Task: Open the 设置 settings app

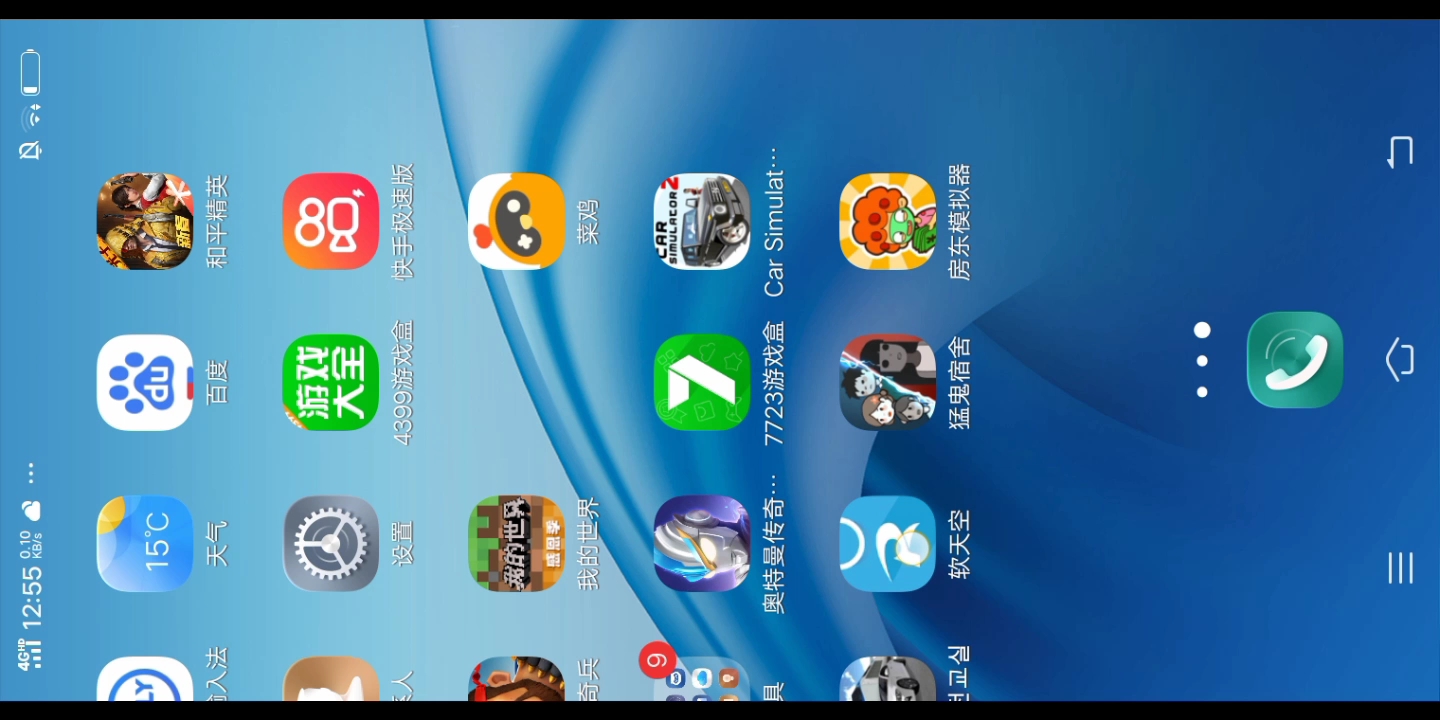Action: pyautogui.click(x=331, y=543)
